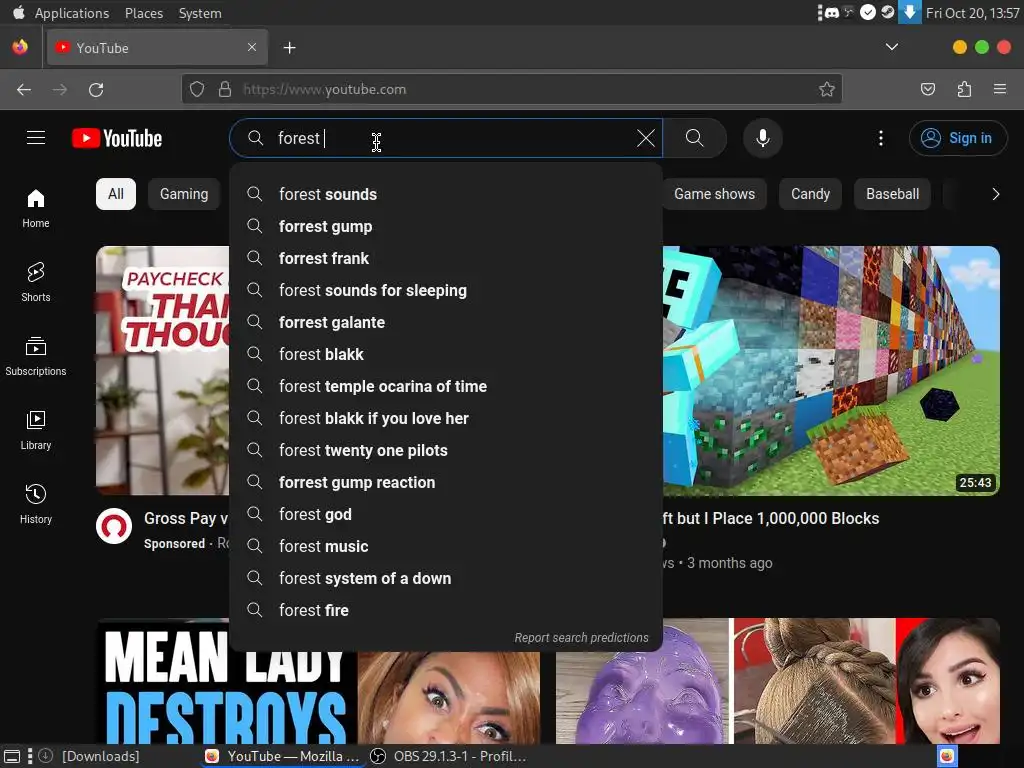Pick suggestion "forest temple ocarina of time"
1024x768 pixels.
[445, 386]
